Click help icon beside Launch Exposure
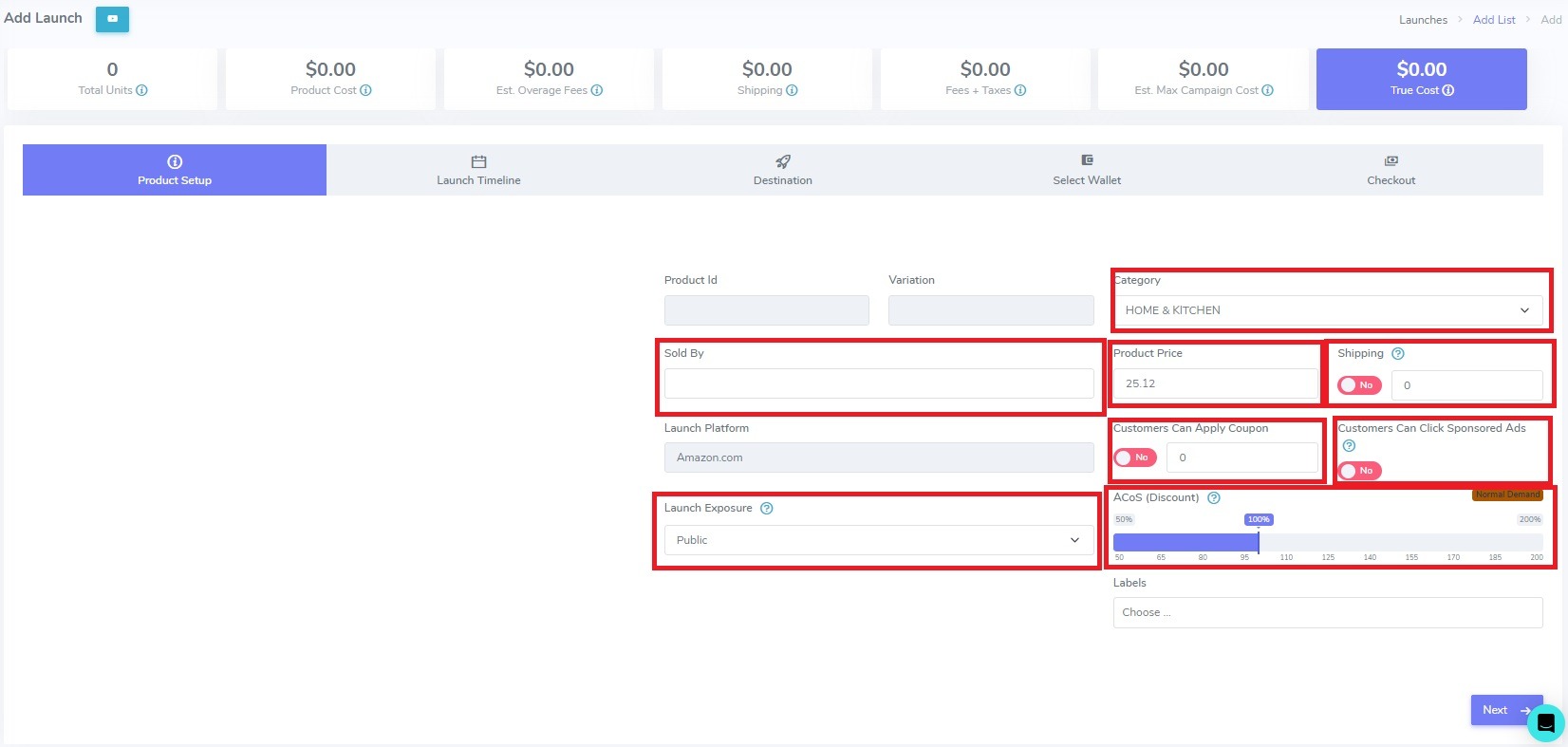Image resolution: width=1568 pixels, height=747 pixels. point(767,508)
